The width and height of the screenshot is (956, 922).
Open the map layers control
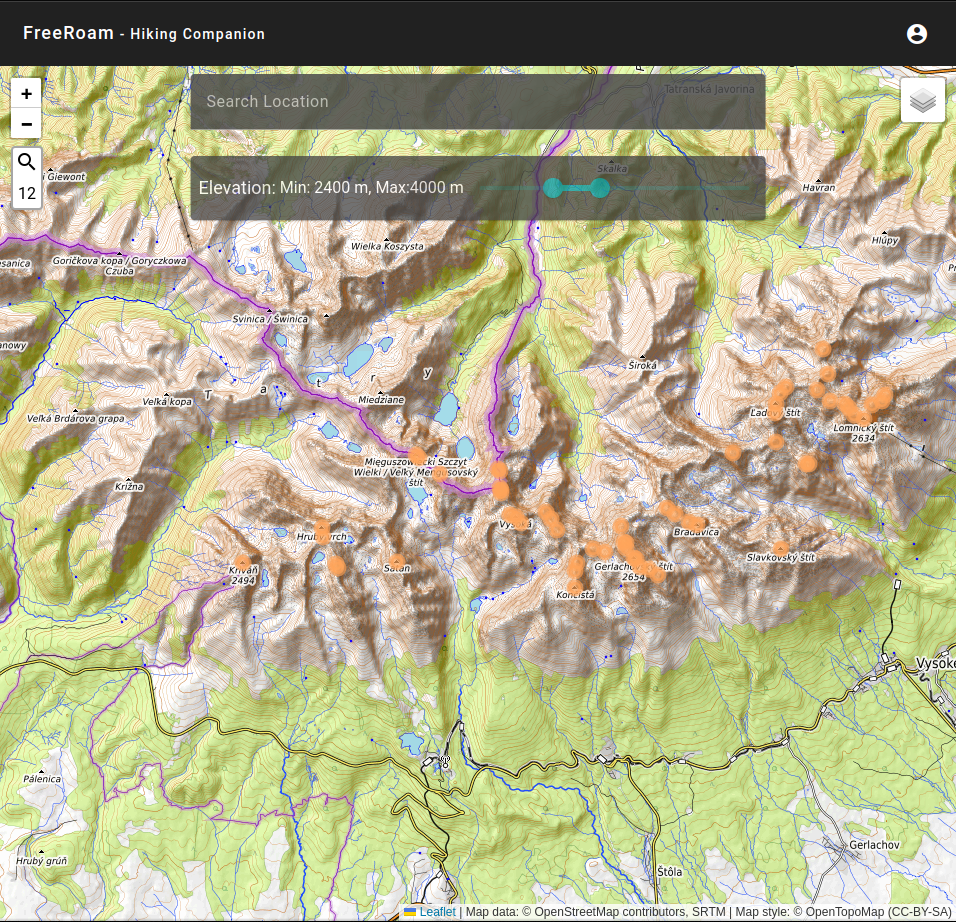tap(922, 101)
